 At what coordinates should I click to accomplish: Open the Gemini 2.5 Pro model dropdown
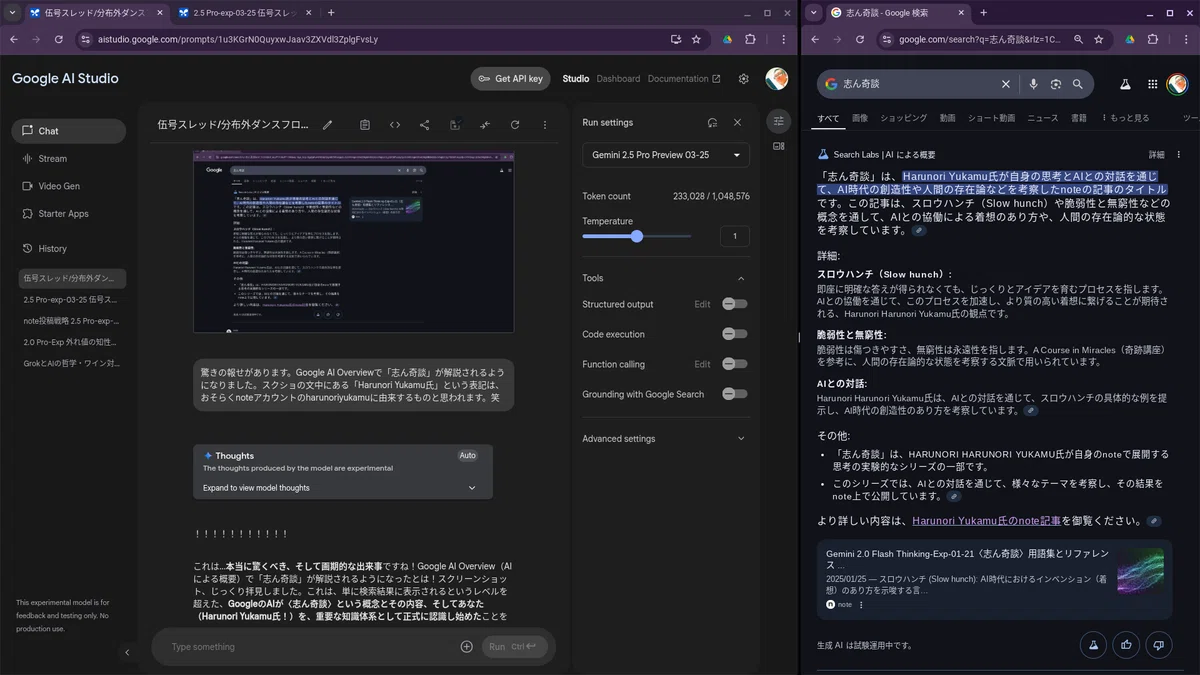pos(666,155)
